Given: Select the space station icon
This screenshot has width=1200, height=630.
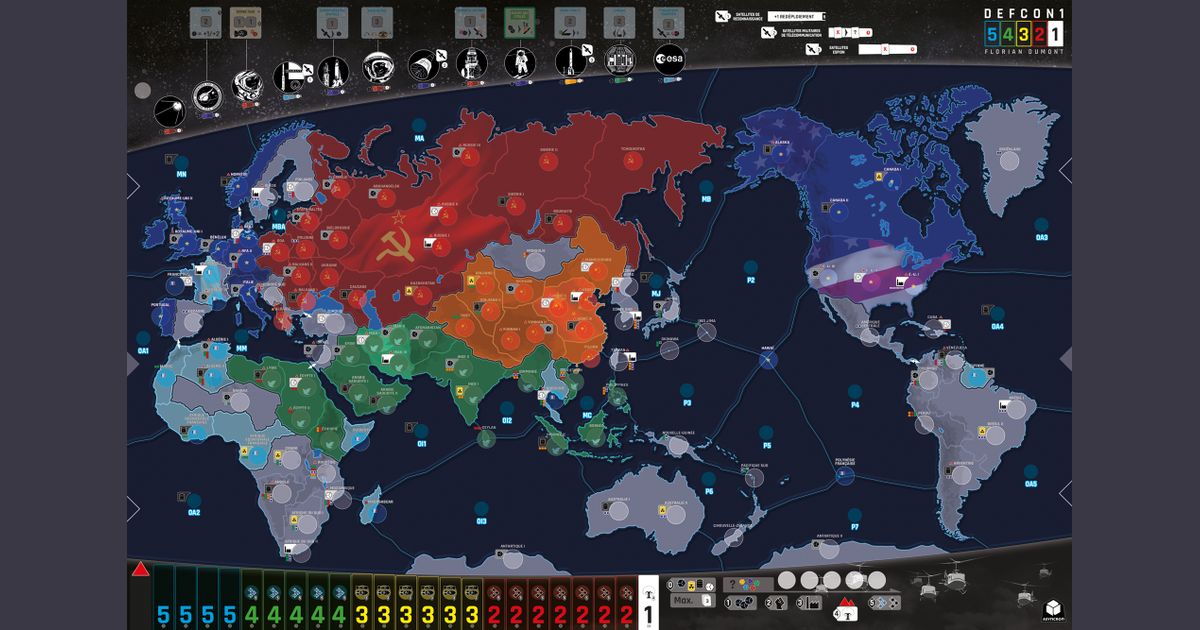Looking at the screenshot, I should [619, 60].
